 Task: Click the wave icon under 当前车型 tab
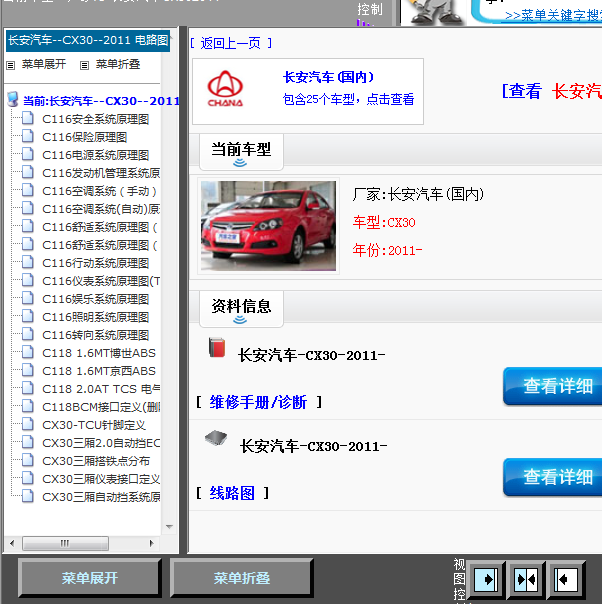[240, 163]
